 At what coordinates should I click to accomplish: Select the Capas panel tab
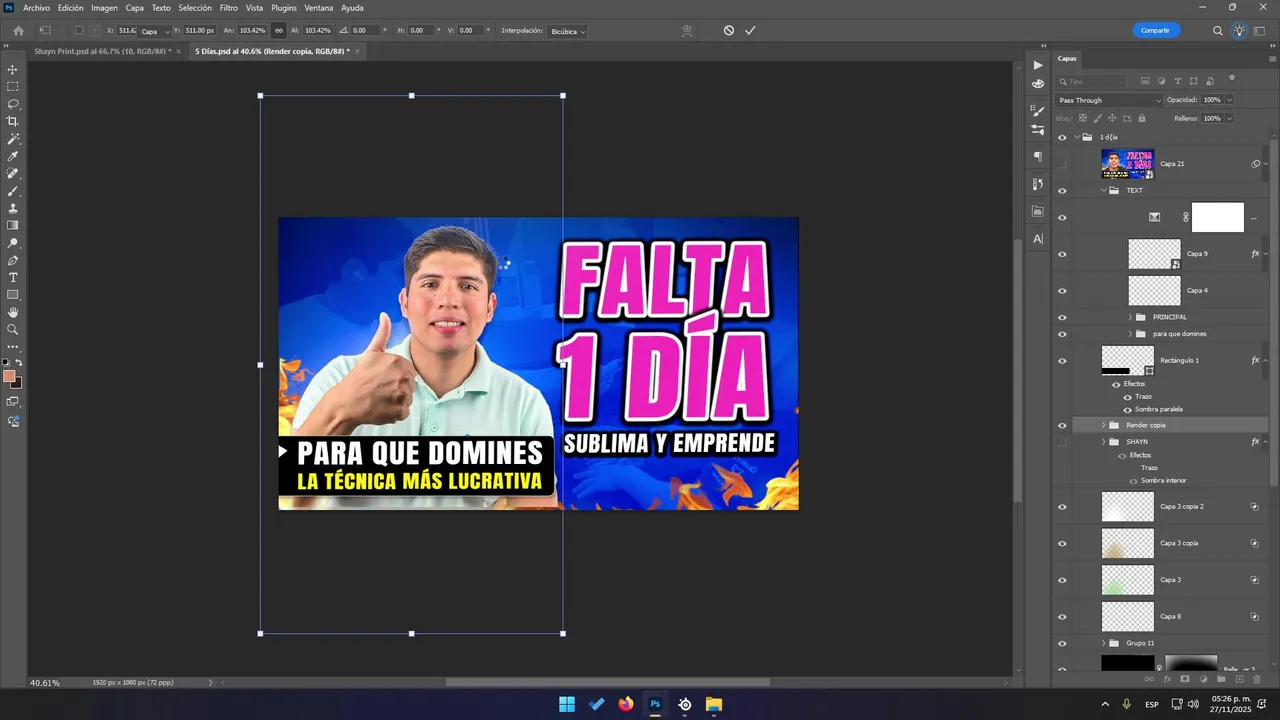1068,59
